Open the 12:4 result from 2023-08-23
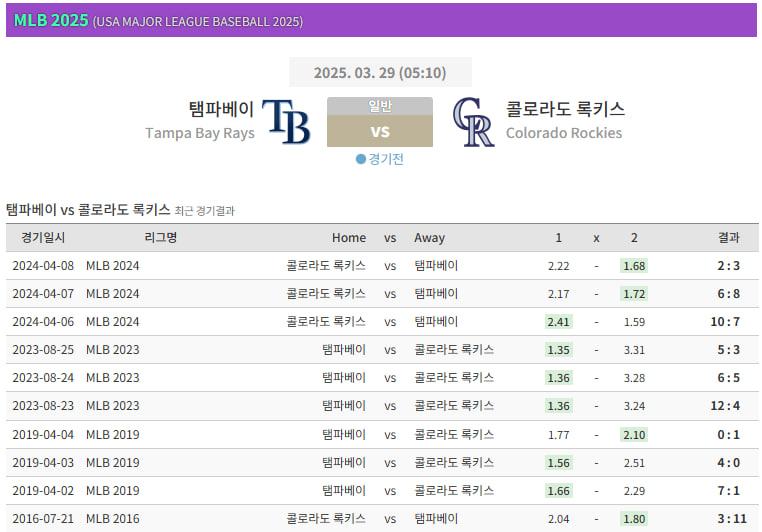The height and width of the screenshot is (532, 762). (x=725, y=406)
